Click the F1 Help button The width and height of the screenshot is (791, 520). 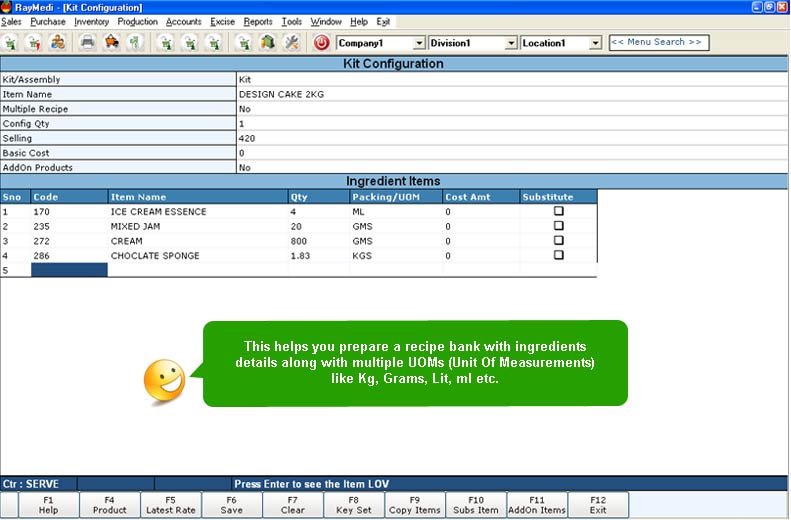pyautogui.click(x=48, y=505)
